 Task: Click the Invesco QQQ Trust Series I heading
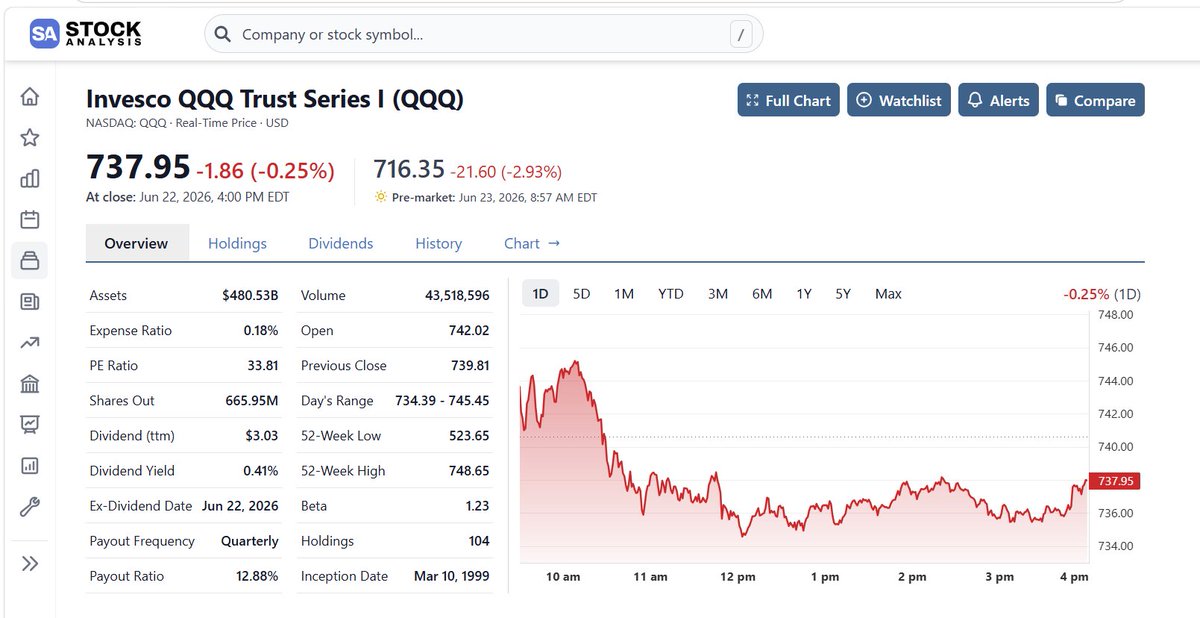click(x=275, y=99)
